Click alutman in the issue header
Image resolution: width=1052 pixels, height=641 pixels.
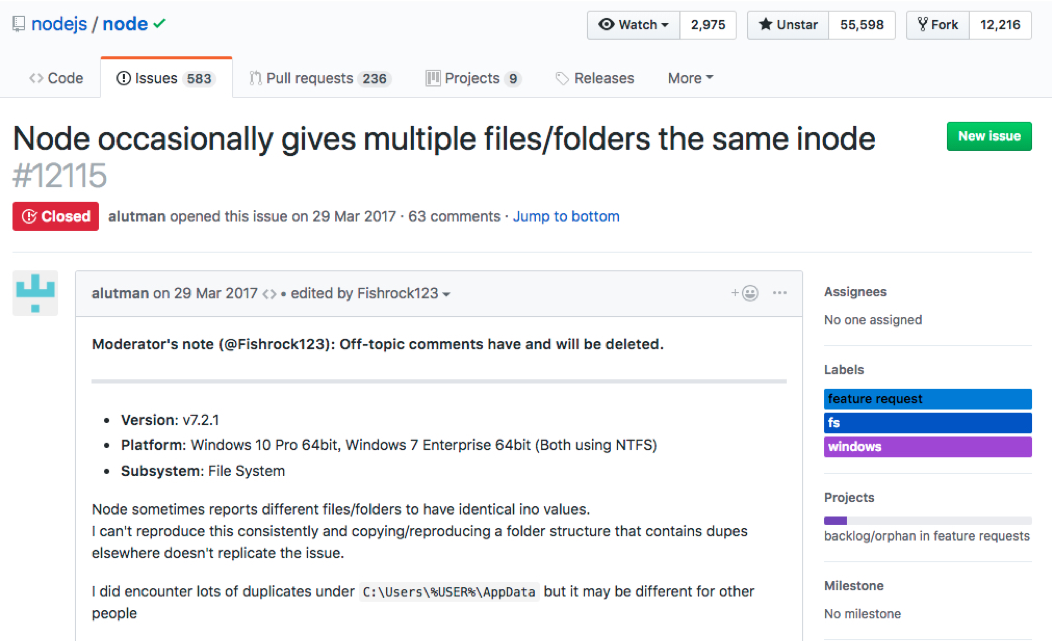pos(137,217)
